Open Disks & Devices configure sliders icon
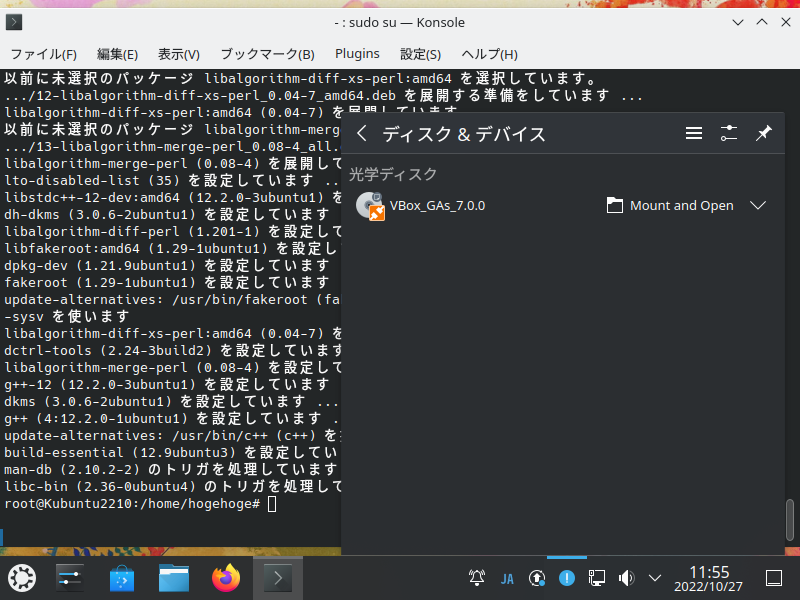 pos(729,134)
